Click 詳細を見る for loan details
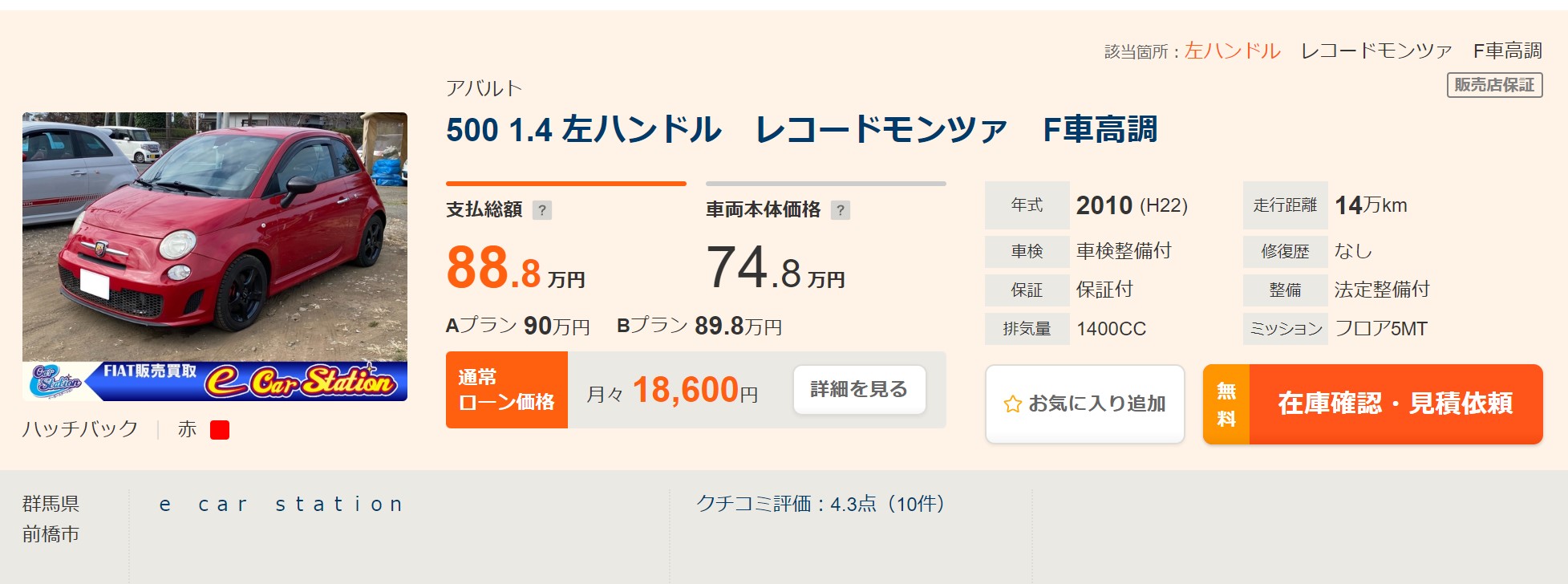The height and width of the screenshot is (584, 1568). 859,390
